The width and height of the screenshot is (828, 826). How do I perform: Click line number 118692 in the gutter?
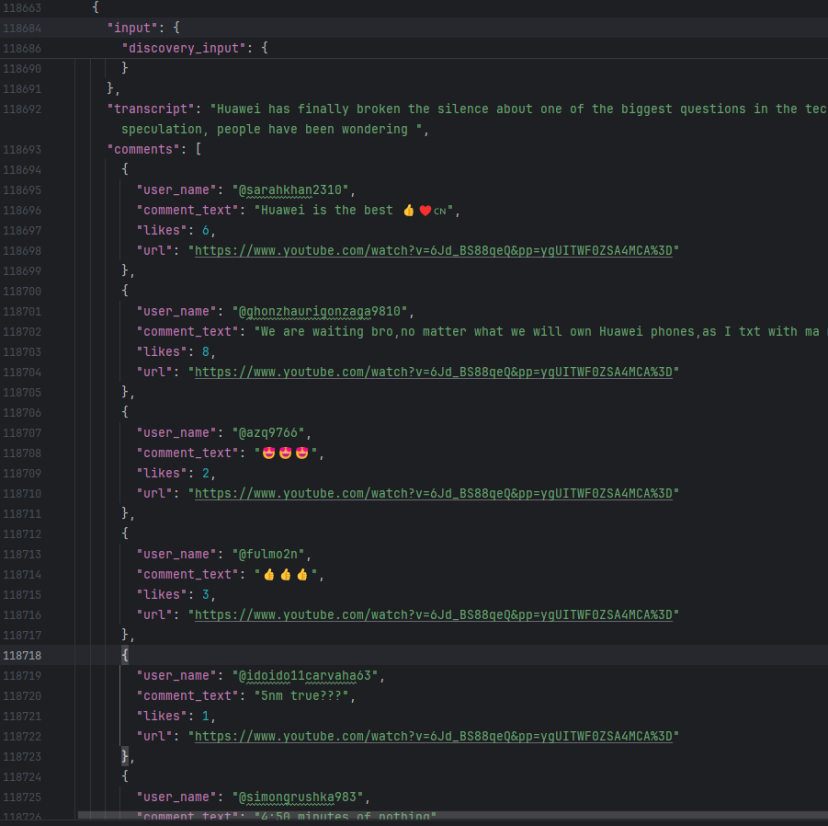click(22, 109)
